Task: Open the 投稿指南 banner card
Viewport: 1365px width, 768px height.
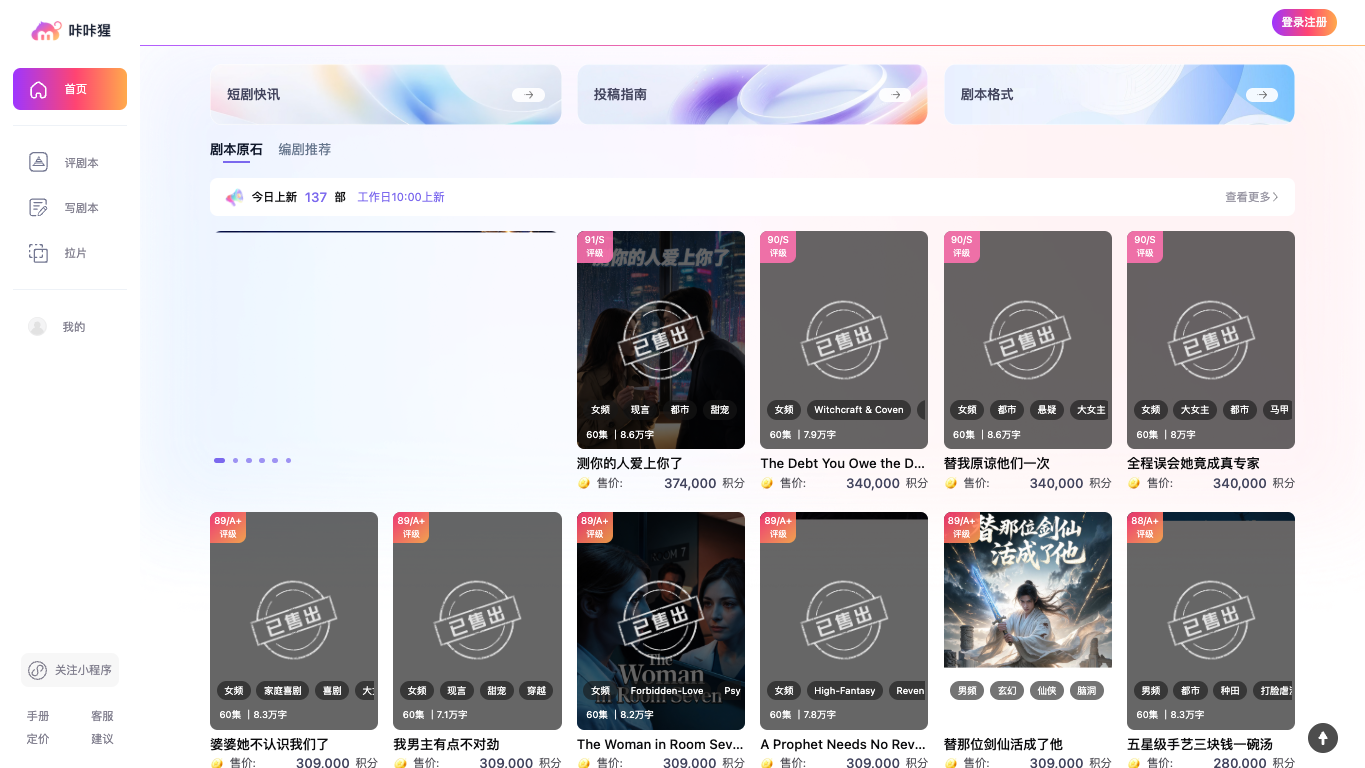Action: pyautogui.click(x=753, y=94)
